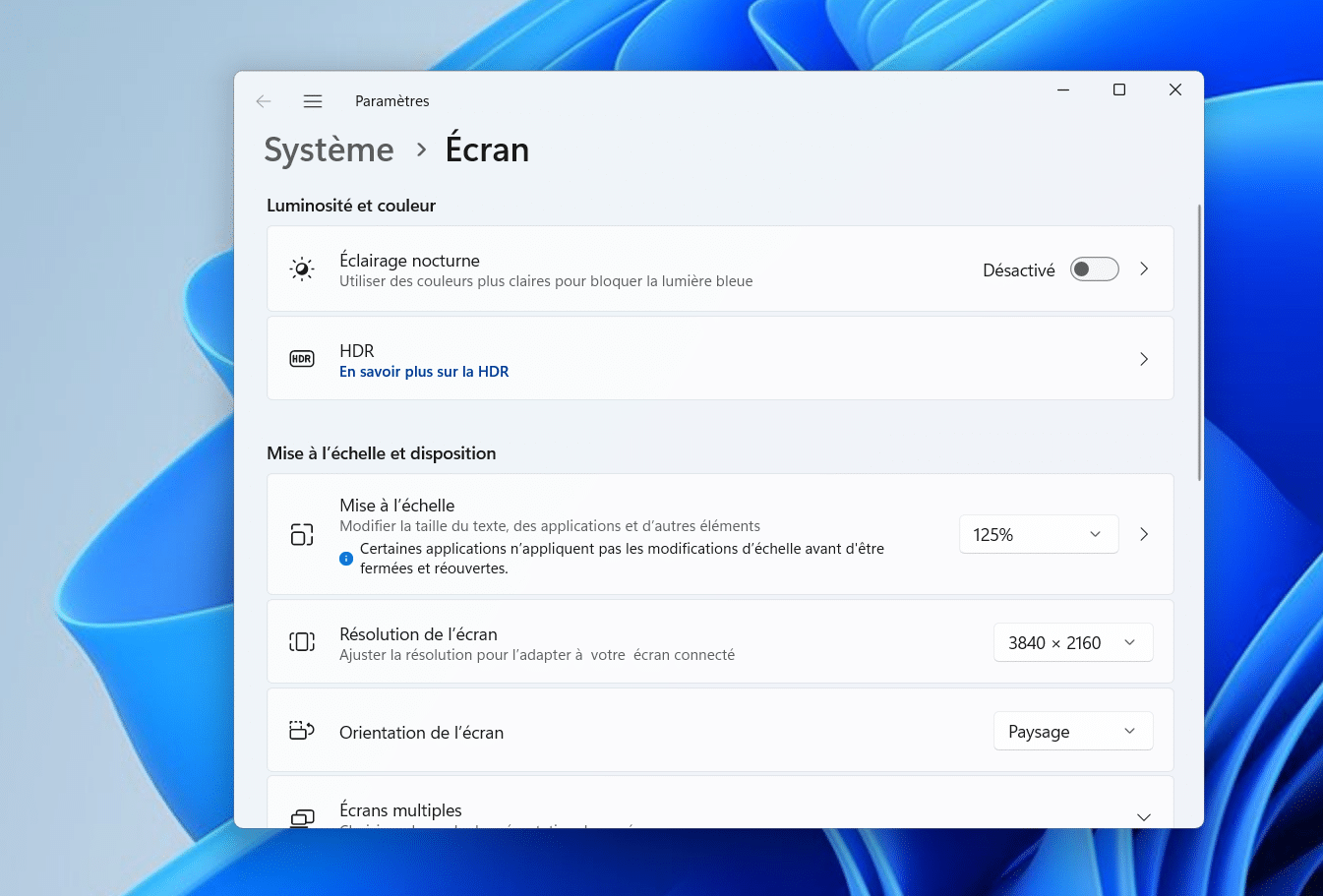
Task: Click the Éclairage nocturne sun icon
Action: [302, 269]
